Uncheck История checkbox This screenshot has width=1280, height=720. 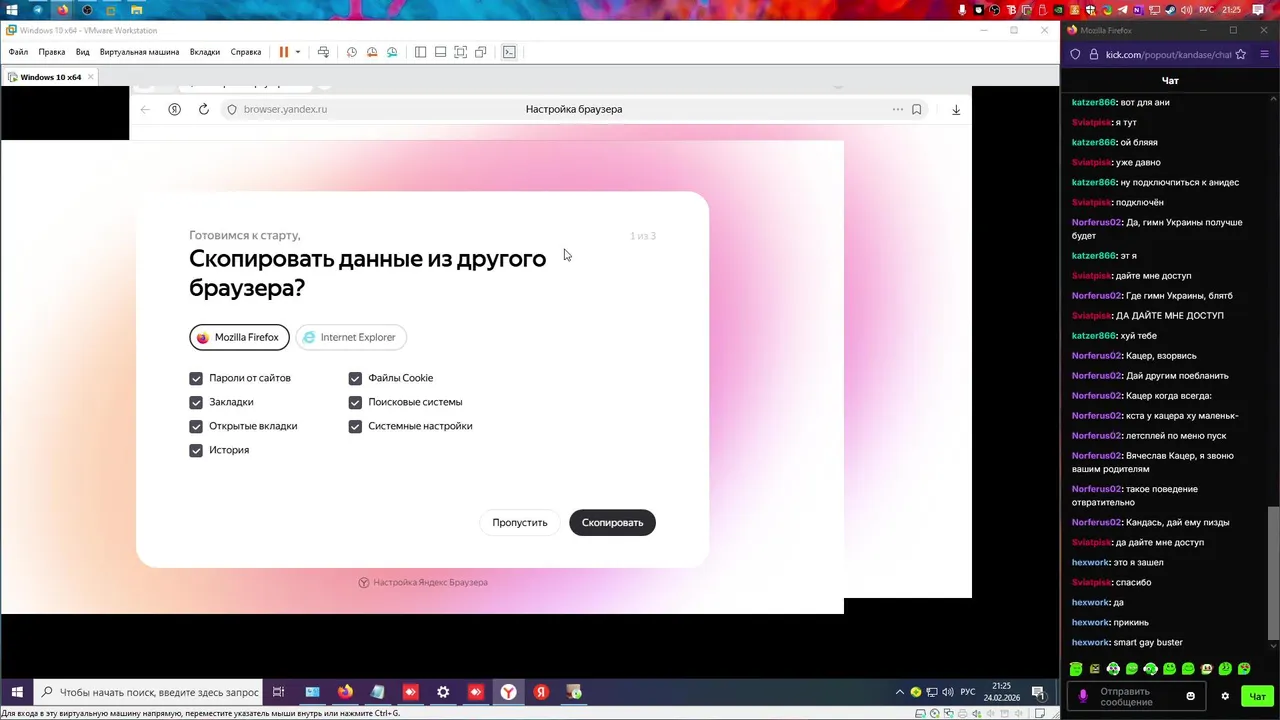[196, 450]
